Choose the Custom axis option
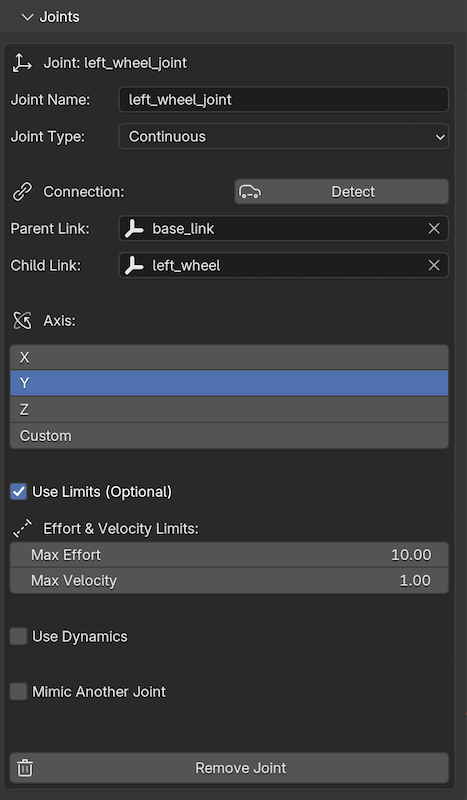Viewport: 467px width, 800px height. tap(229, 436)
